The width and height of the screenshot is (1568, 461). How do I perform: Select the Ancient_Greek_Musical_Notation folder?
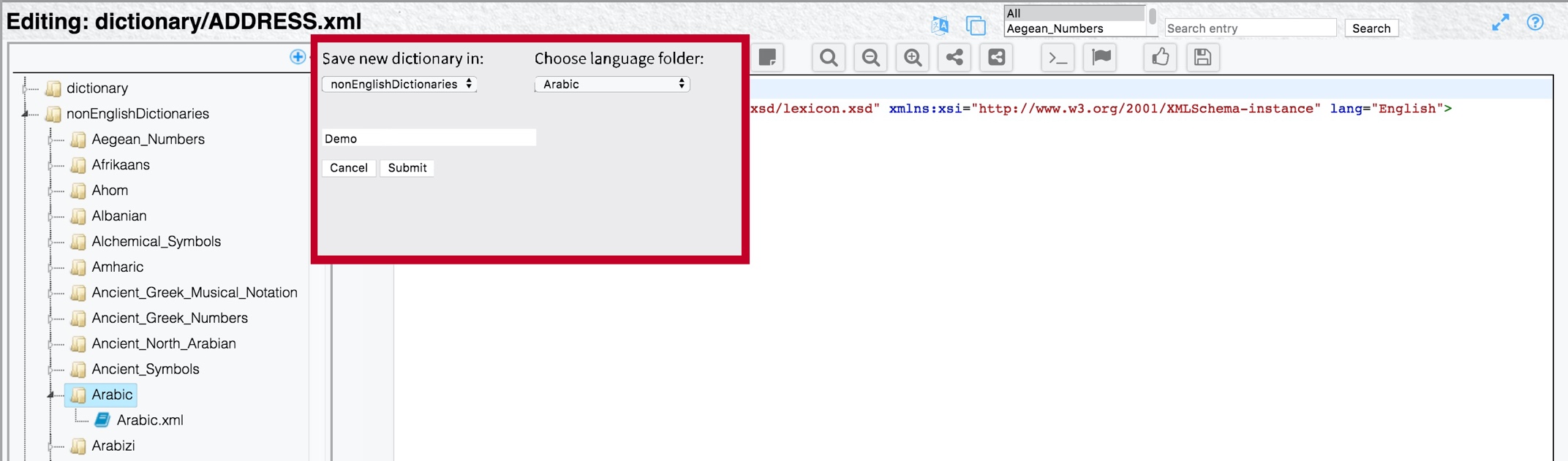(195, 292)
